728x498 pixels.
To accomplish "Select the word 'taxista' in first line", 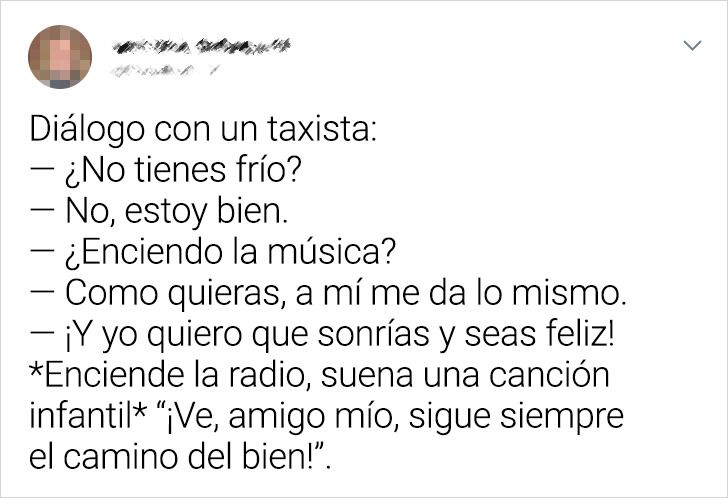I will (318, 129).
